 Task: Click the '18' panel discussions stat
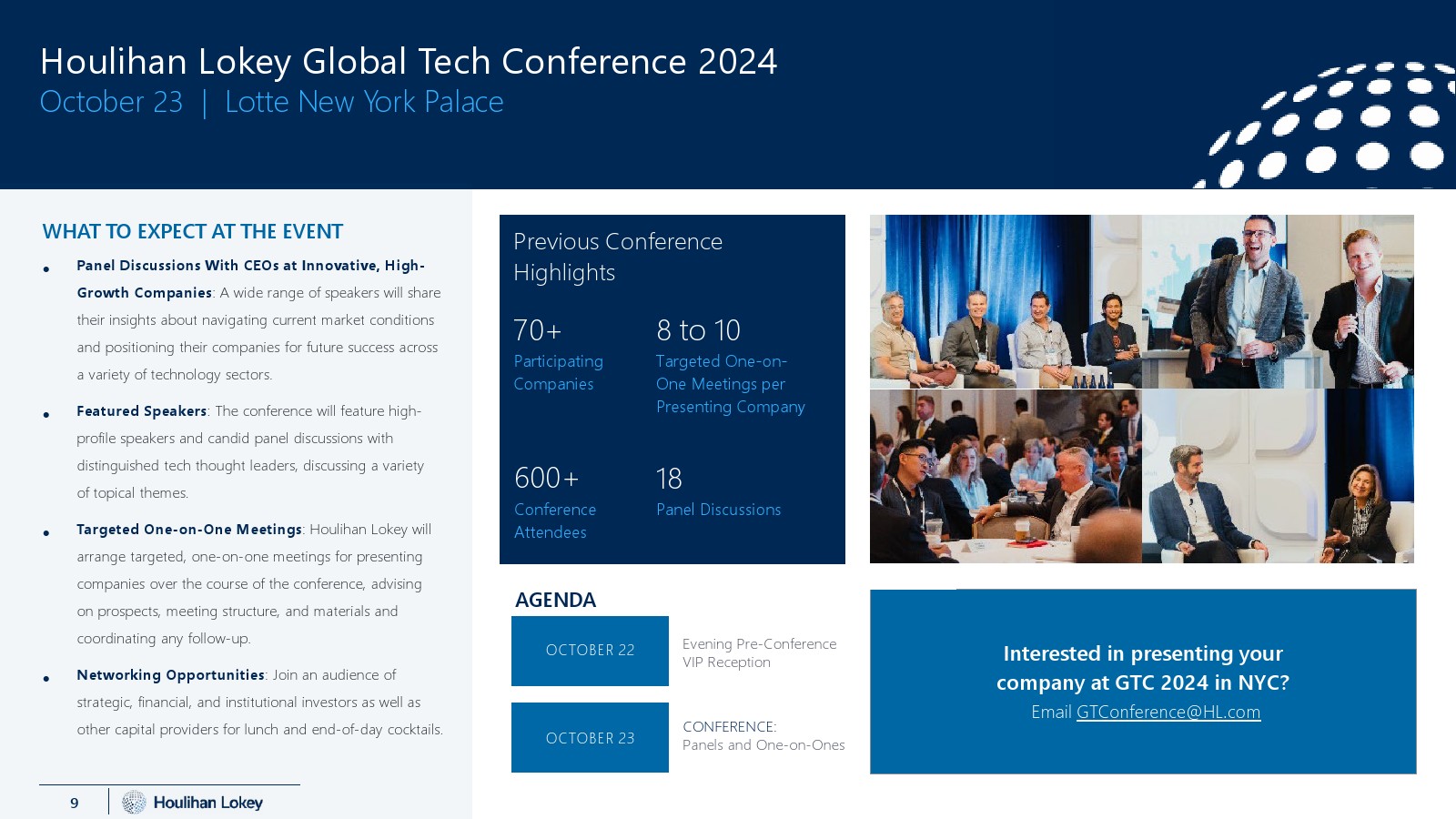pyautogui.click(x=669, y=479)
